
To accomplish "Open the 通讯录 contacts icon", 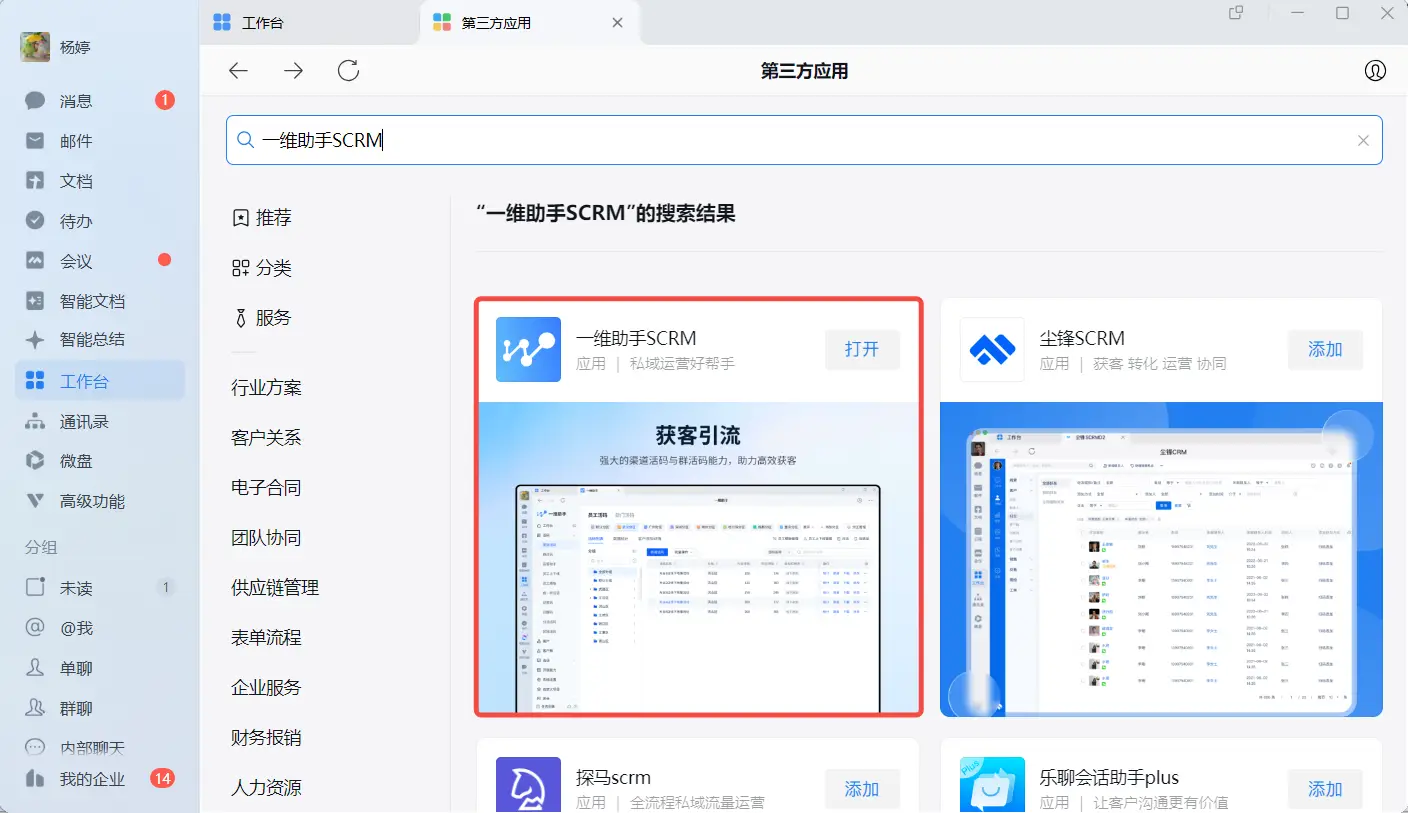I will click(35, 421).
